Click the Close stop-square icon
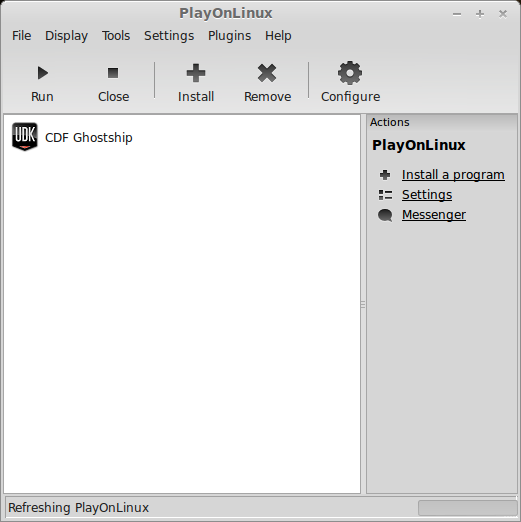 pyautogui.click(x=113, y=73)
